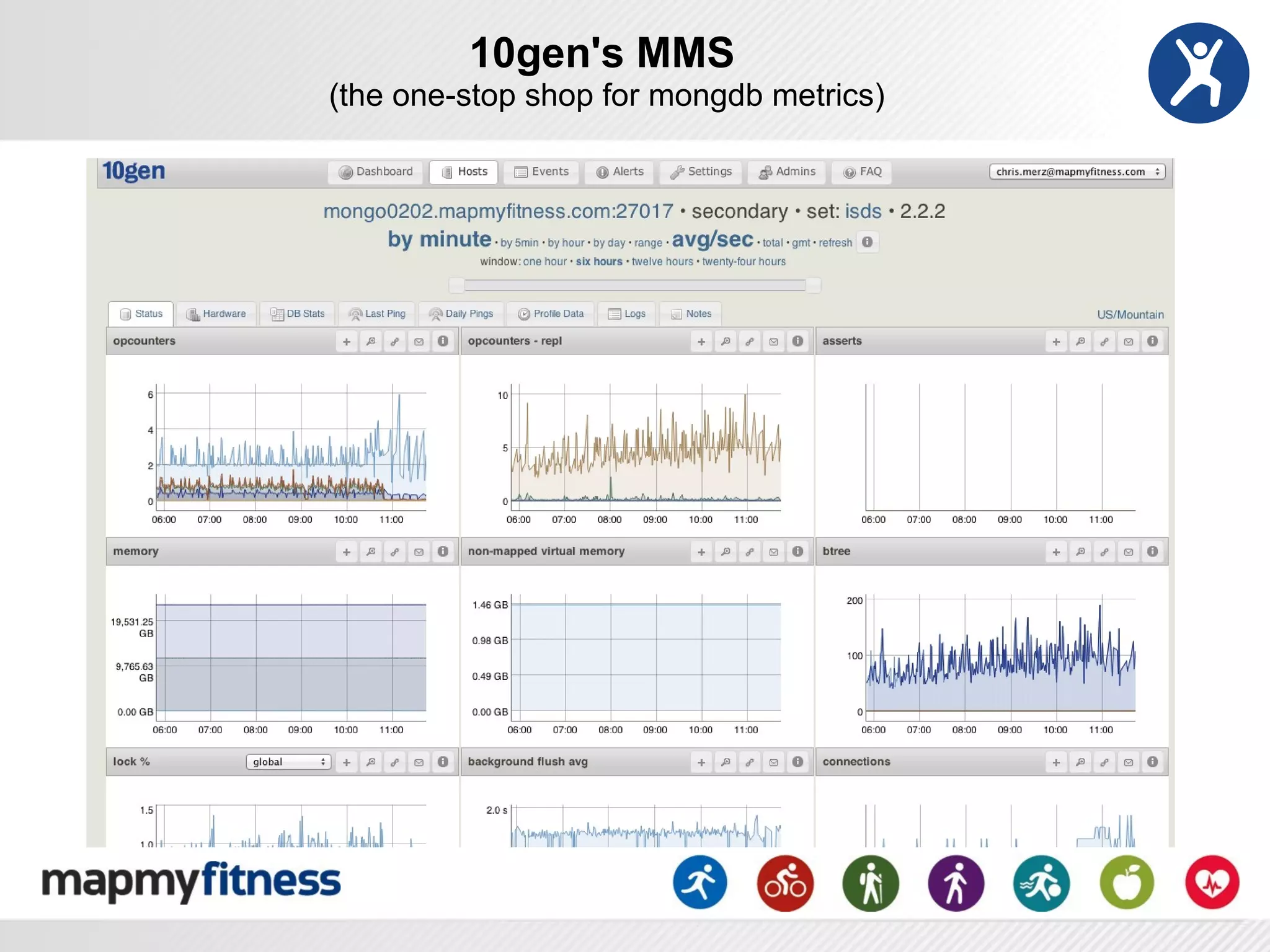The height and width of the screenshot is (952, 1270).
Task: Show info for background flush avg chart
Action: tap(797, 762)
